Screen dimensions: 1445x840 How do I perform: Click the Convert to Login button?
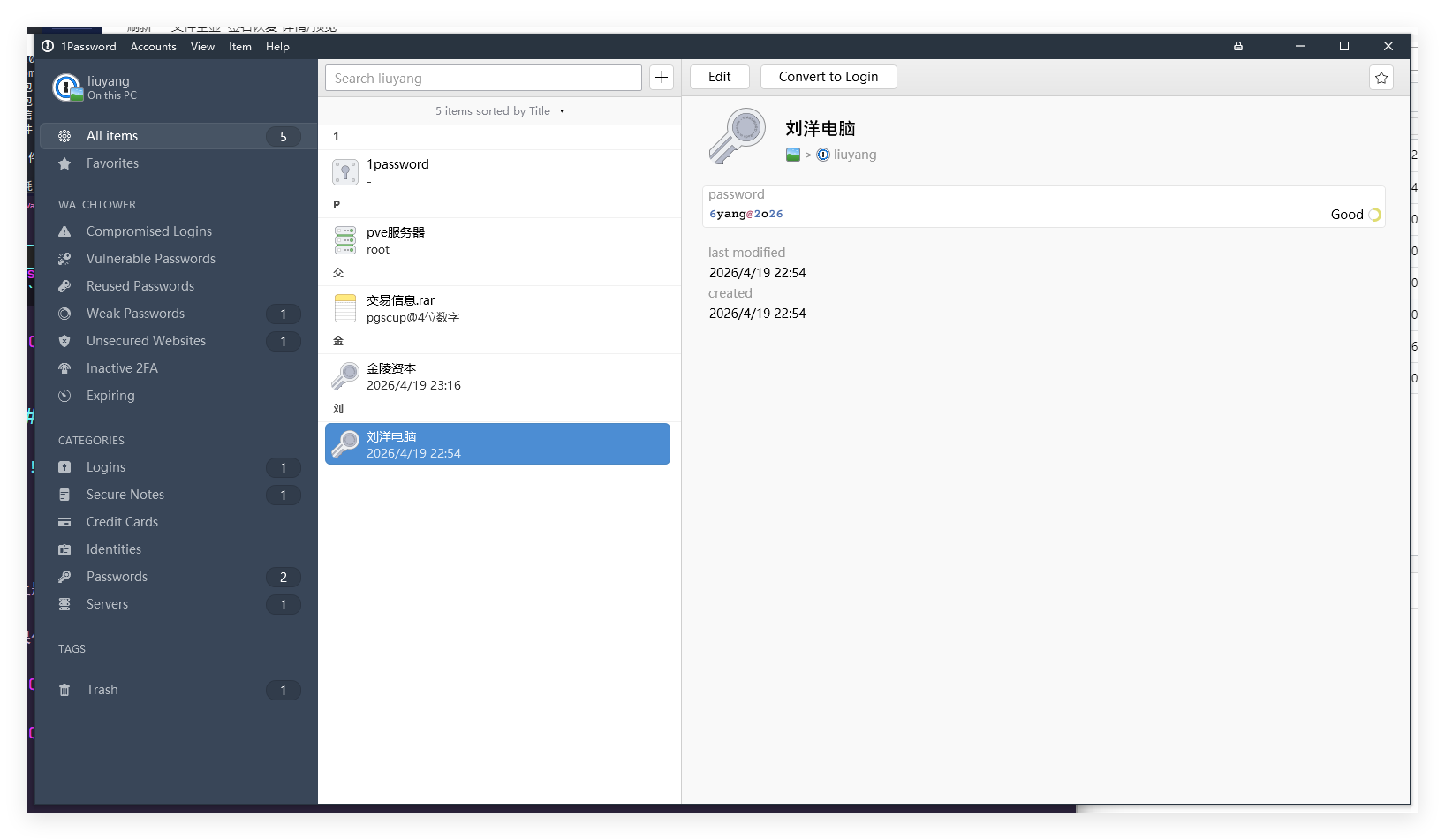click(x=828, y=77)
